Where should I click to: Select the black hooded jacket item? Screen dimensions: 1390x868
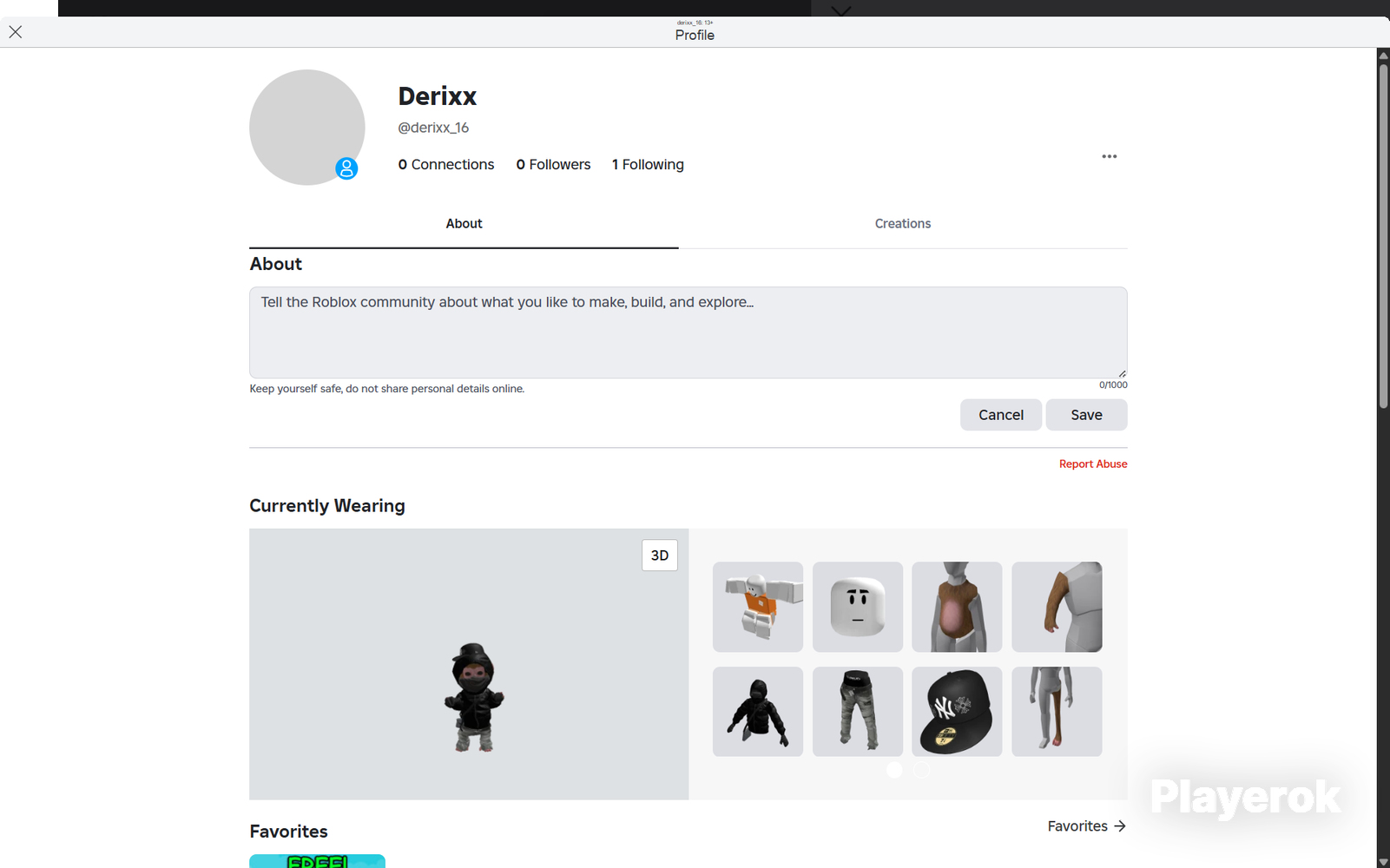[x=758, y=712]
